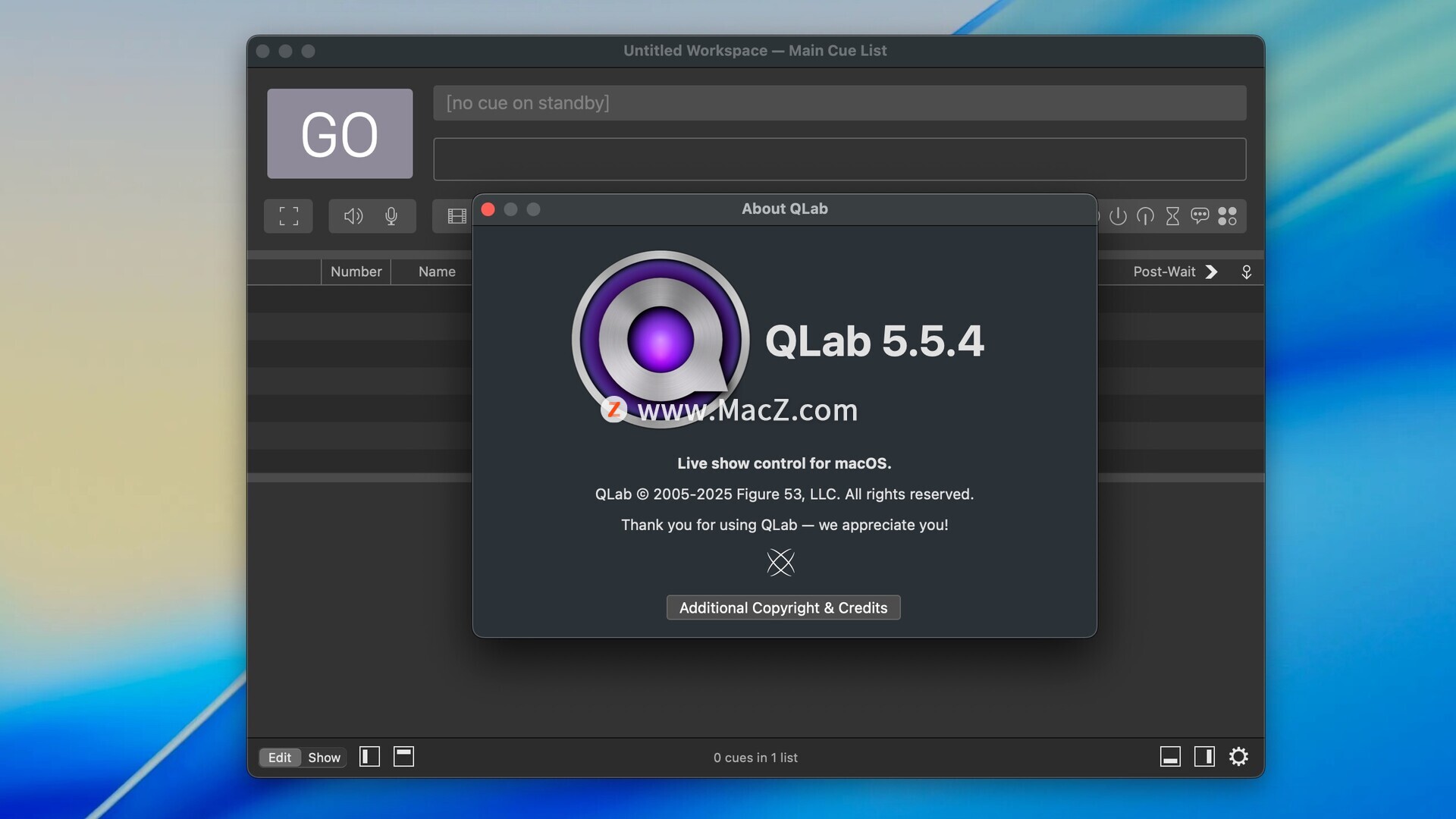
Task: Click the power-shaped cue icon in toolbar
Action: click(x=1118, y=216)
